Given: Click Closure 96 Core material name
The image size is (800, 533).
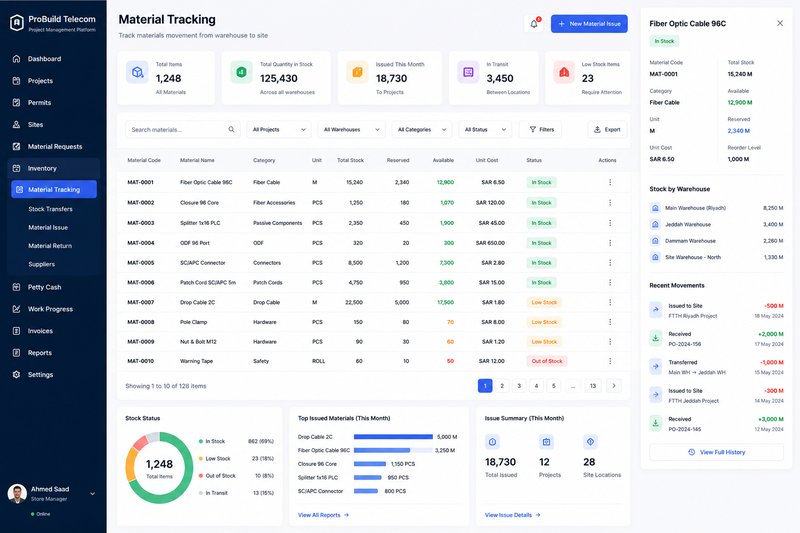Looking at the screenshot, I should [x=199, y=202].
